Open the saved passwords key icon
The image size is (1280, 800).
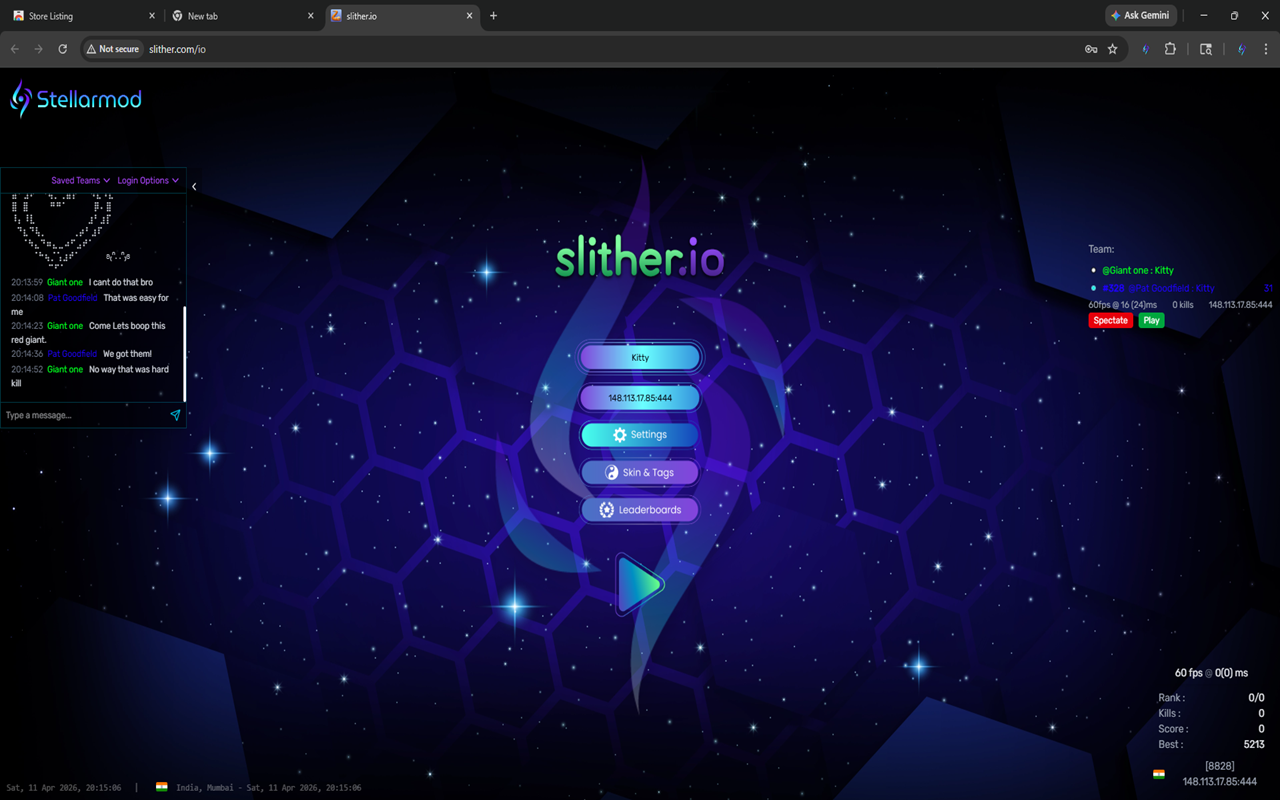pos(1091,49)
